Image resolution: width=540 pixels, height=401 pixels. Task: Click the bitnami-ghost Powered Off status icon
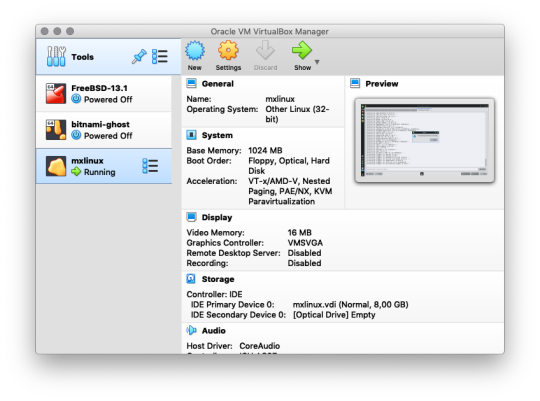pyautogui.click(x=76, y=135)
